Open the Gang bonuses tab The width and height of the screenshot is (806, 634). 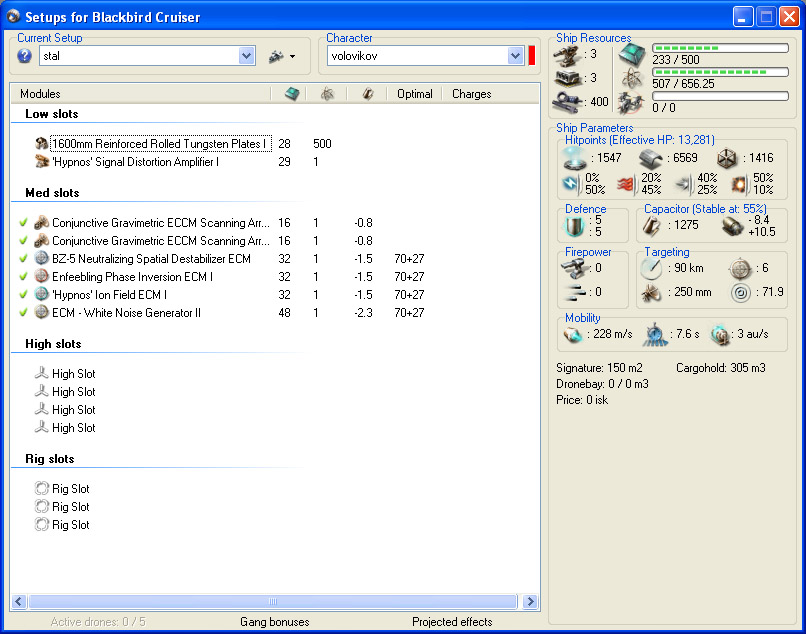(274, 622)
